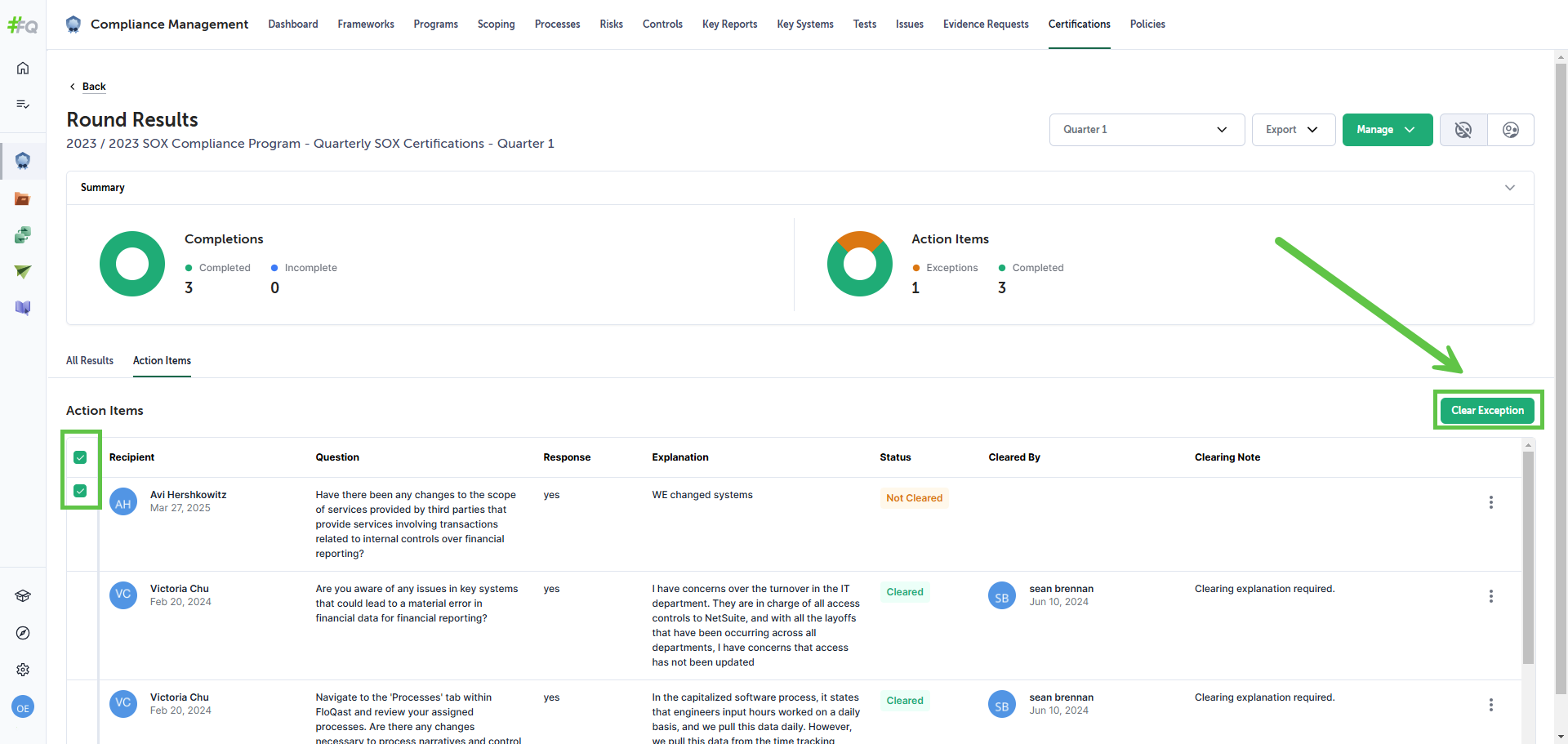Click the 'WE changed systems' explanation
The image size is (1568, 744).
(702, 495)
